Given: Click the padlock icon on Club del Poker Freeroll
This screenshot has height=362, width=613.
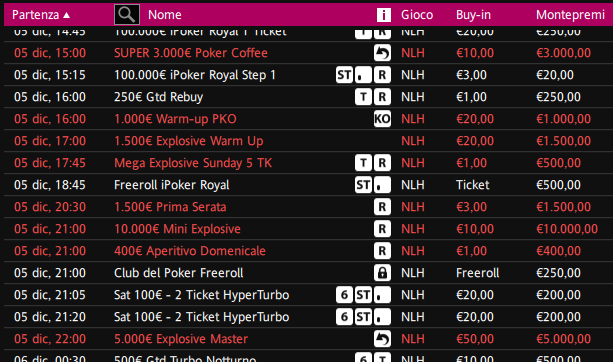Looking at the screenshot, I should (382, 273).
